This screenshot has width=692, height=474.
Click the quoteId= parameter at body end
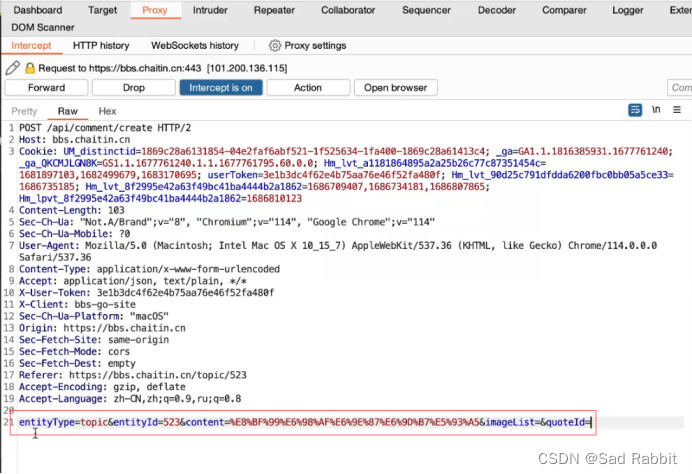568,422
